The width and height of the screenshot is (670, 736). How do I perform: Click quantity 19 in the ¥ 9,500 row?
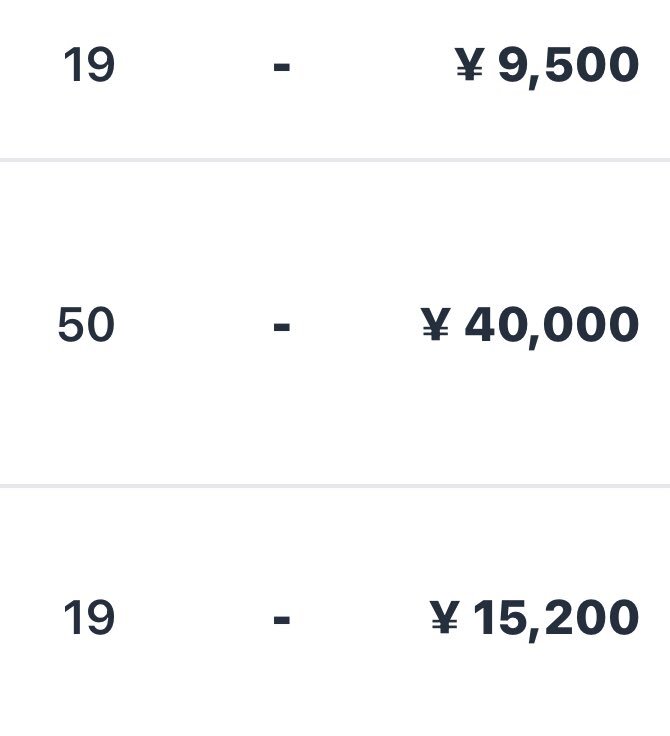[89, 65]
